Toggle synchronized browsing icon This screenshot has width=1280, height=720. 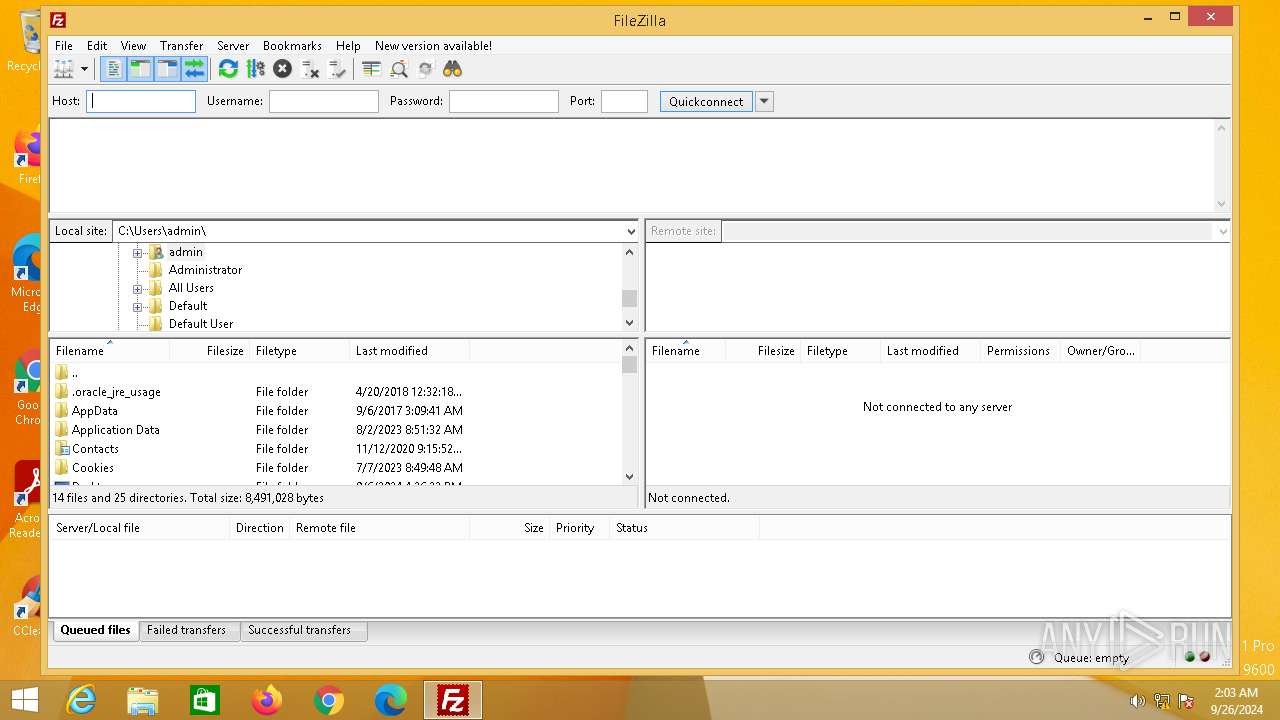[x=425, y=69]
